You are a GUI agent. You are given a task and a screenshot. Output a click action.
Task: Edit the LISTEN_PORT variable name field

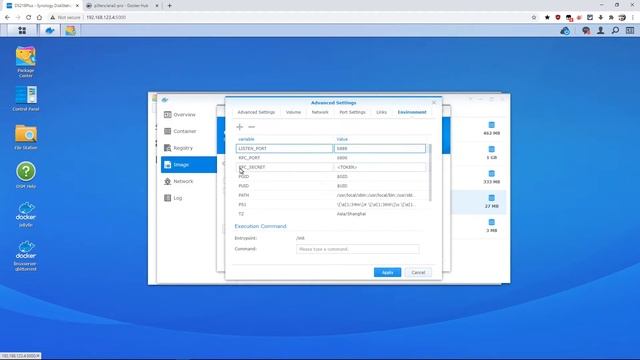pos(284,149)
